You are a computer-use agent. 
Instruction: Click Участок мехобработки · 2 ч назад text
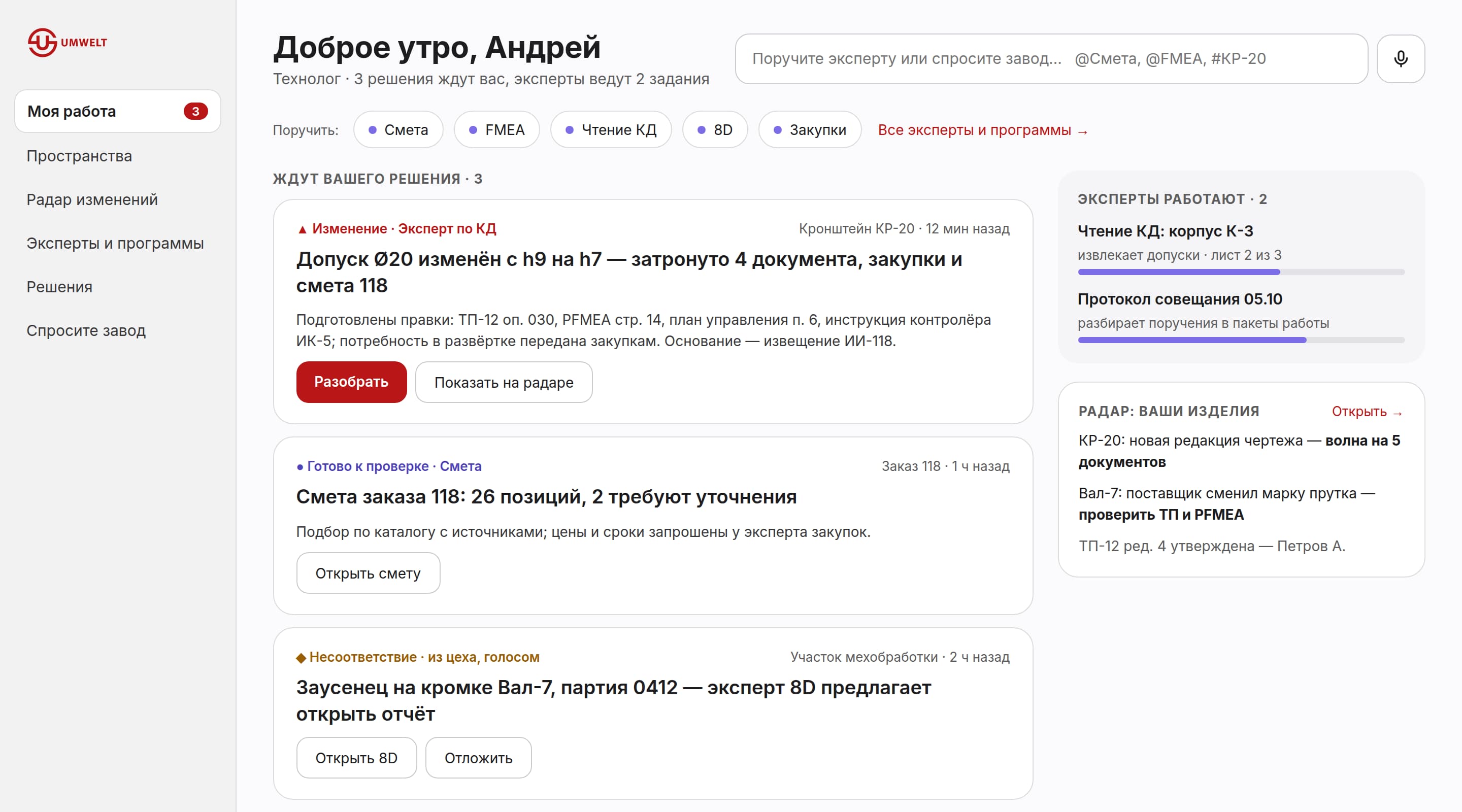tap(900, 657)
